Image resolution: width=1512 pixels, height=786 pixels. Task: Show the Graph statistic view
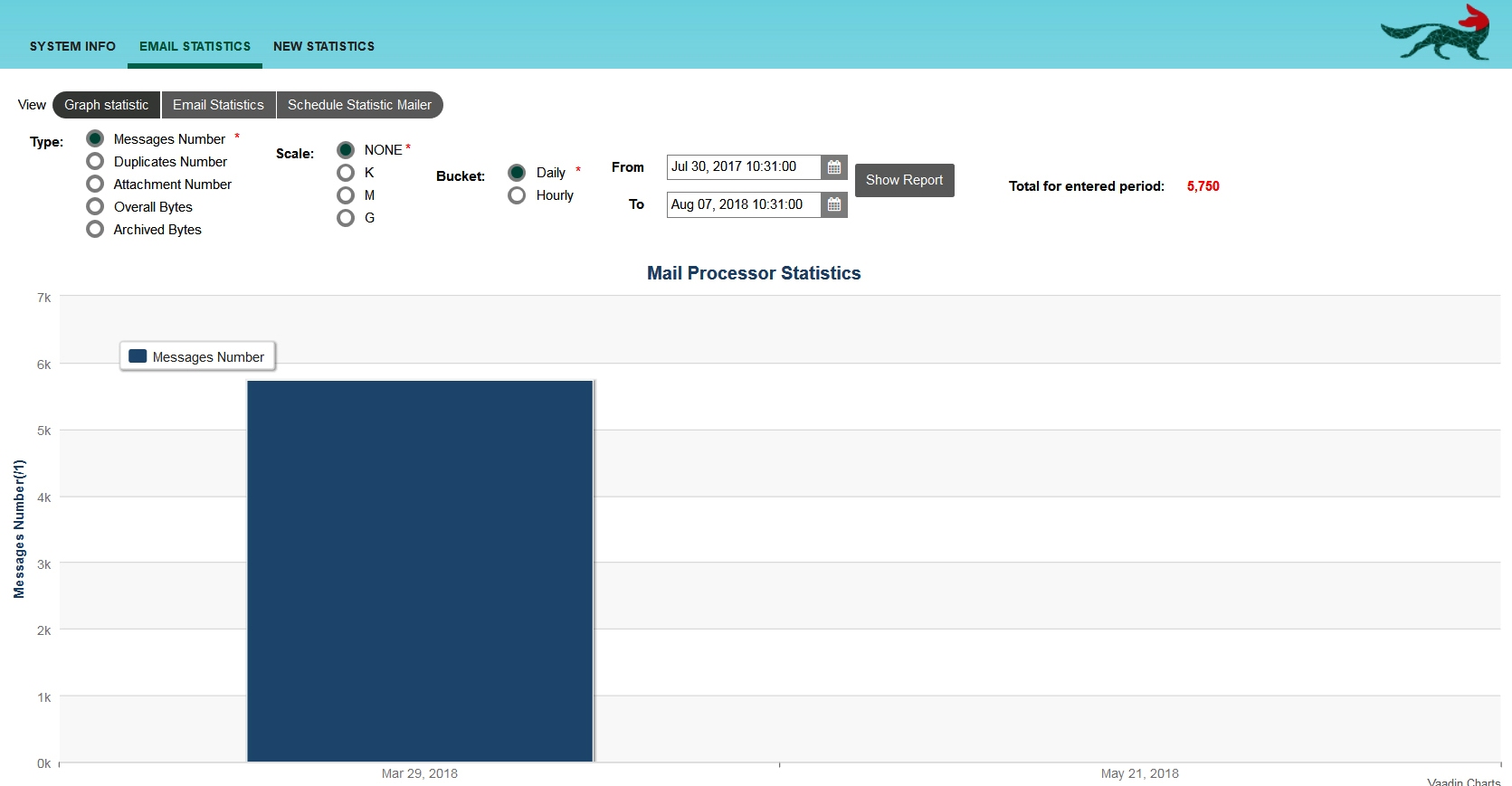tap(107, 105)
